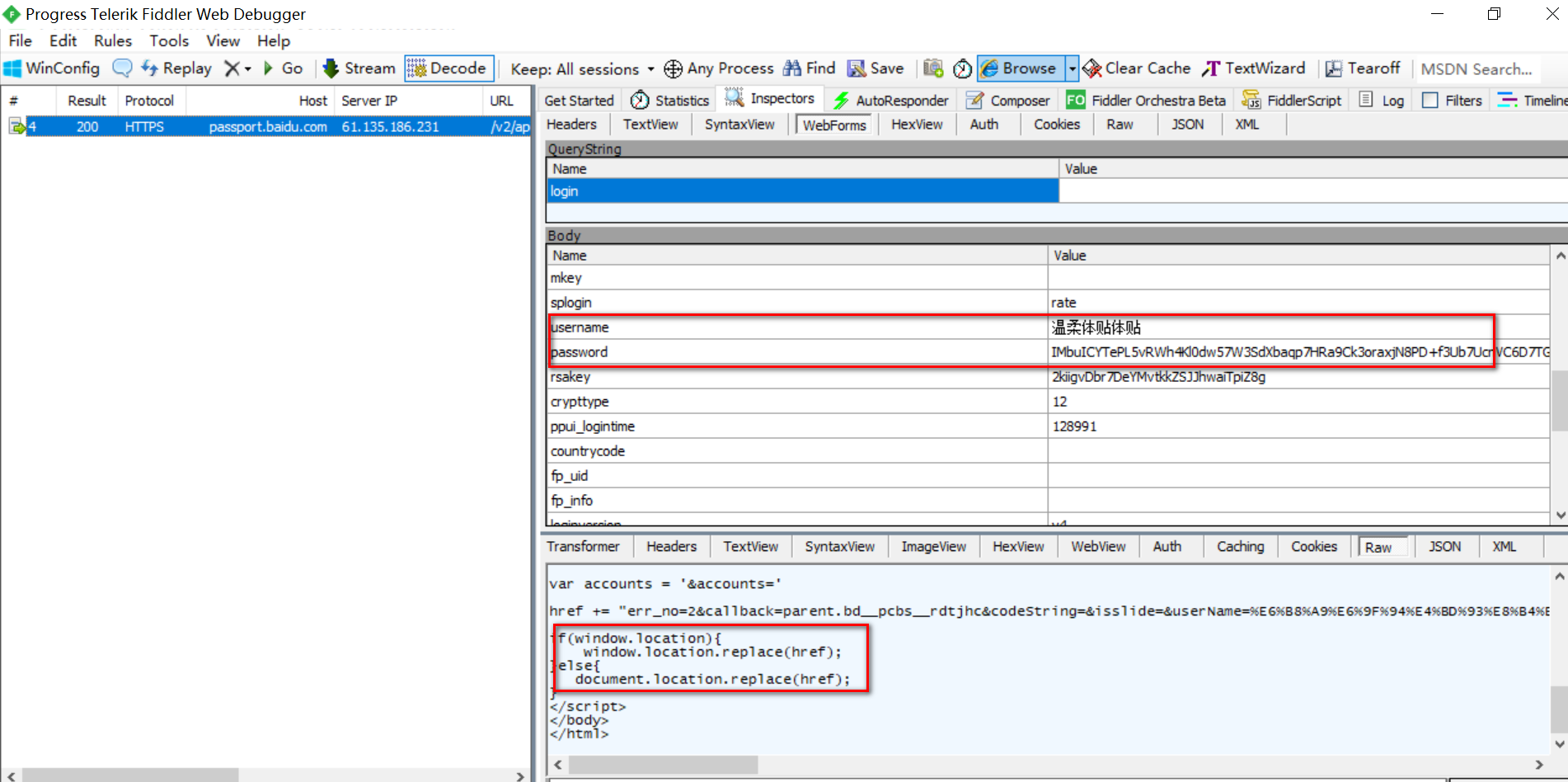
Task: Click the ppui_logintime row in Body
Action: tap(1047, 426)
